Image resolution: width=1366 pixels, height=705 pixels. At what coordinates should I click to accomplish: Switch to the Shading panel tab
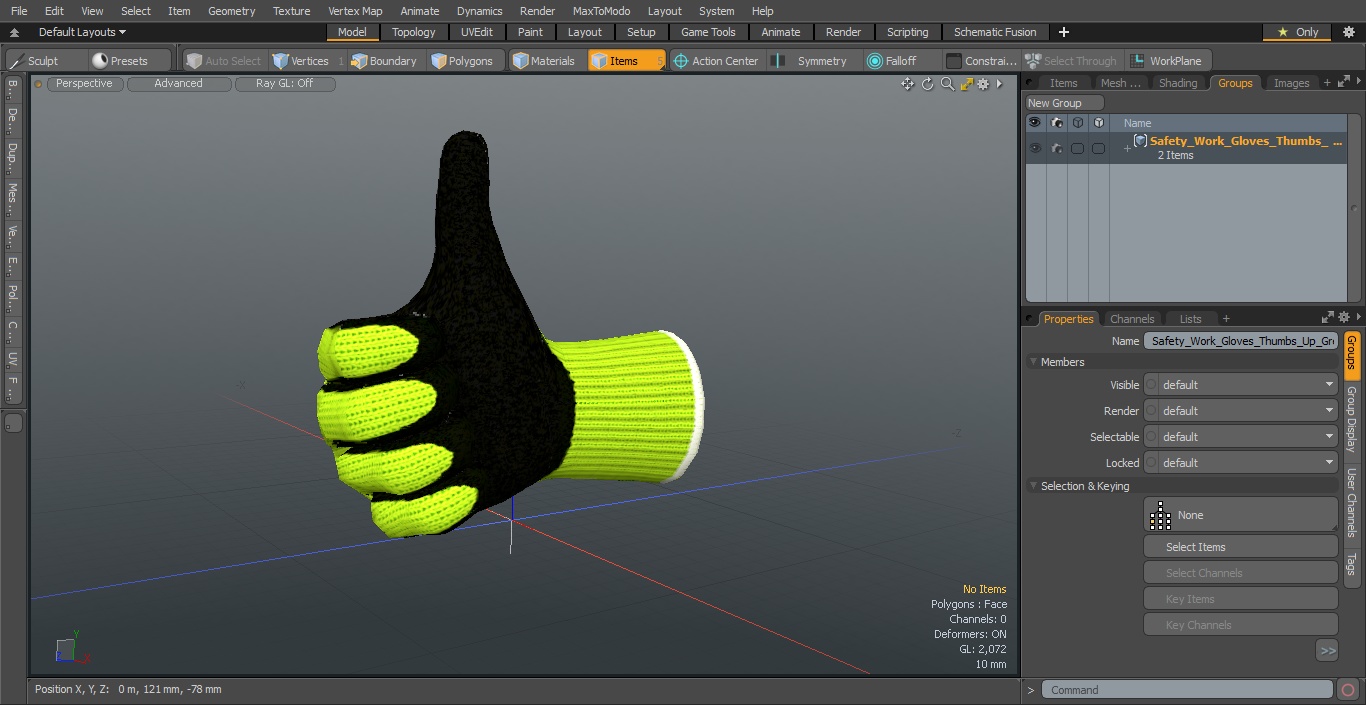(1178, 83)
